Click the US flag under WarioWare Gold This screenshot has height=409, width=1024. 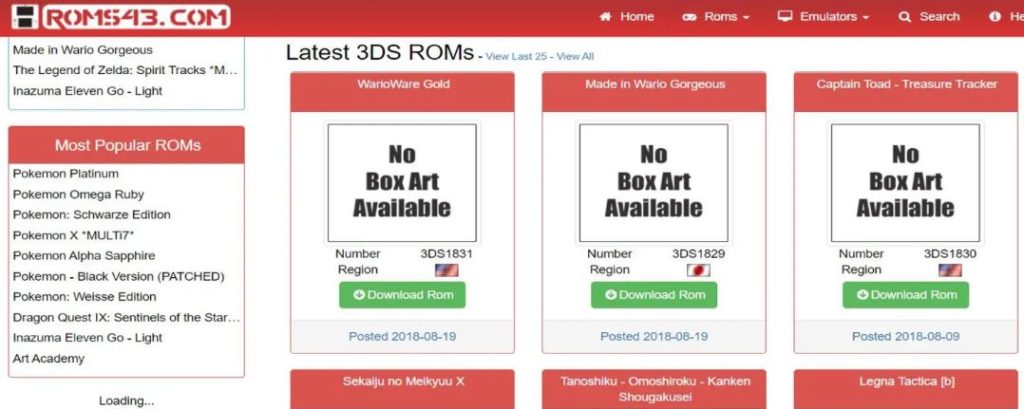click(447, 270)
